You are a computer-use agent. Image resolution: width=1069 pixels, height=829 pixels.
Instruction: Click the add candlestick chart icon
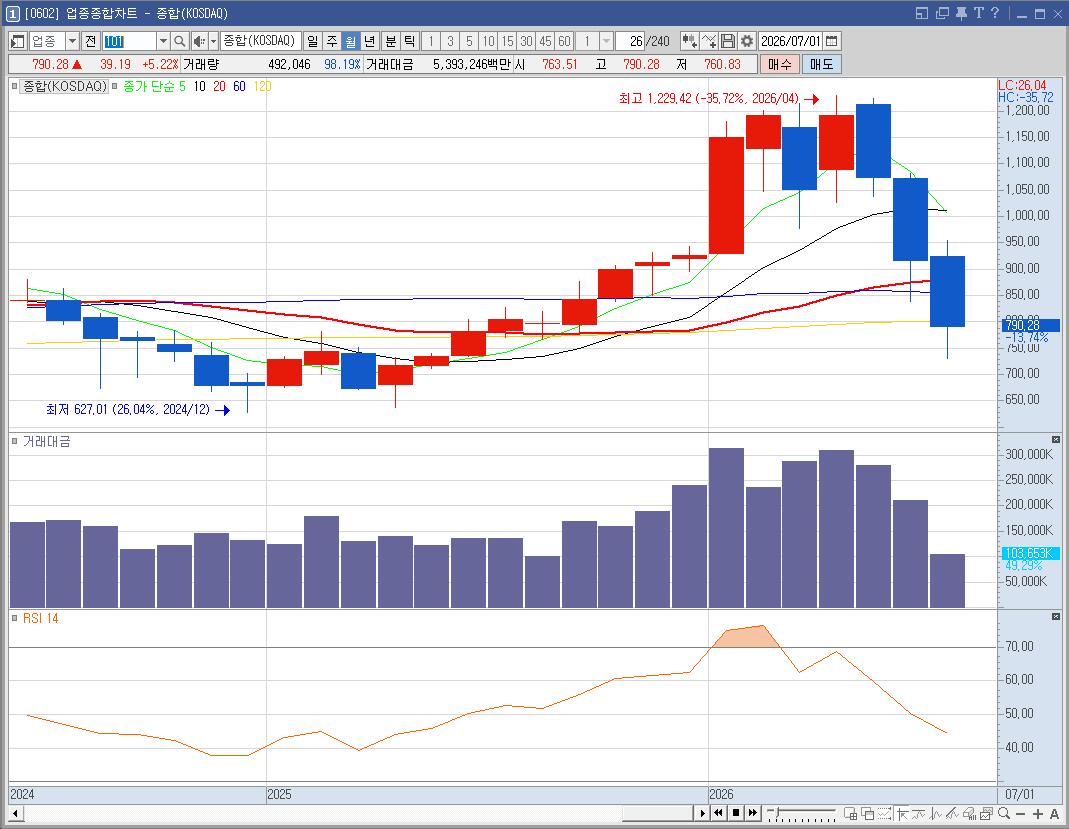(689, 42)
